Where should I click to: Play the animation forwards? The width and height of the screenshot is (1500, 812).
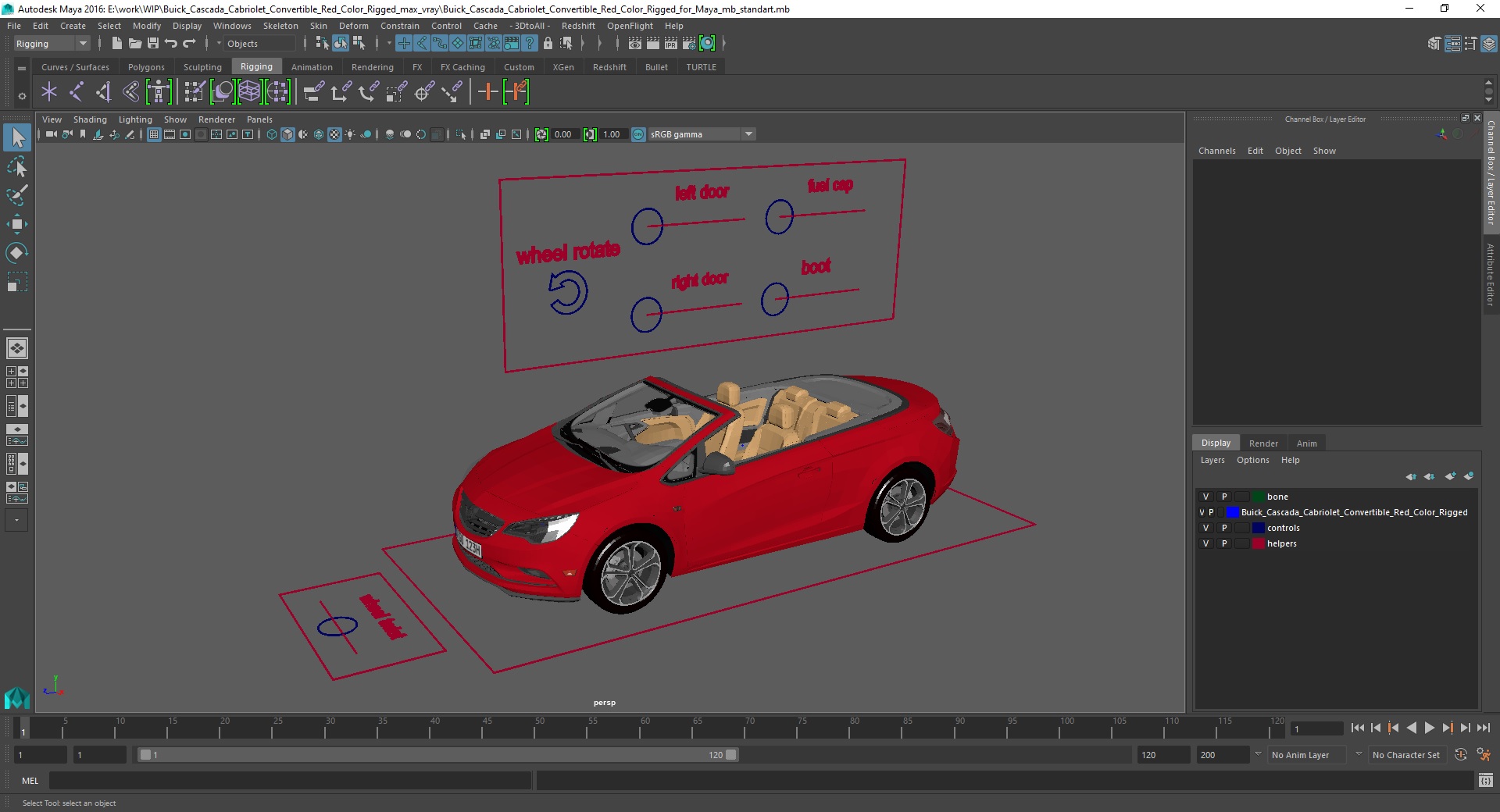(1430, 728)
